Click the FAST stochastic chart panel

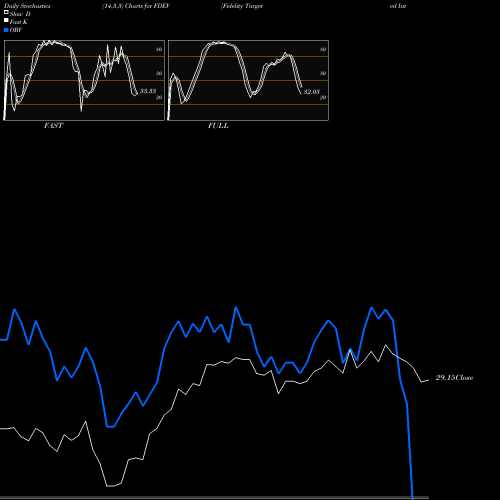[x=84, y=80]
